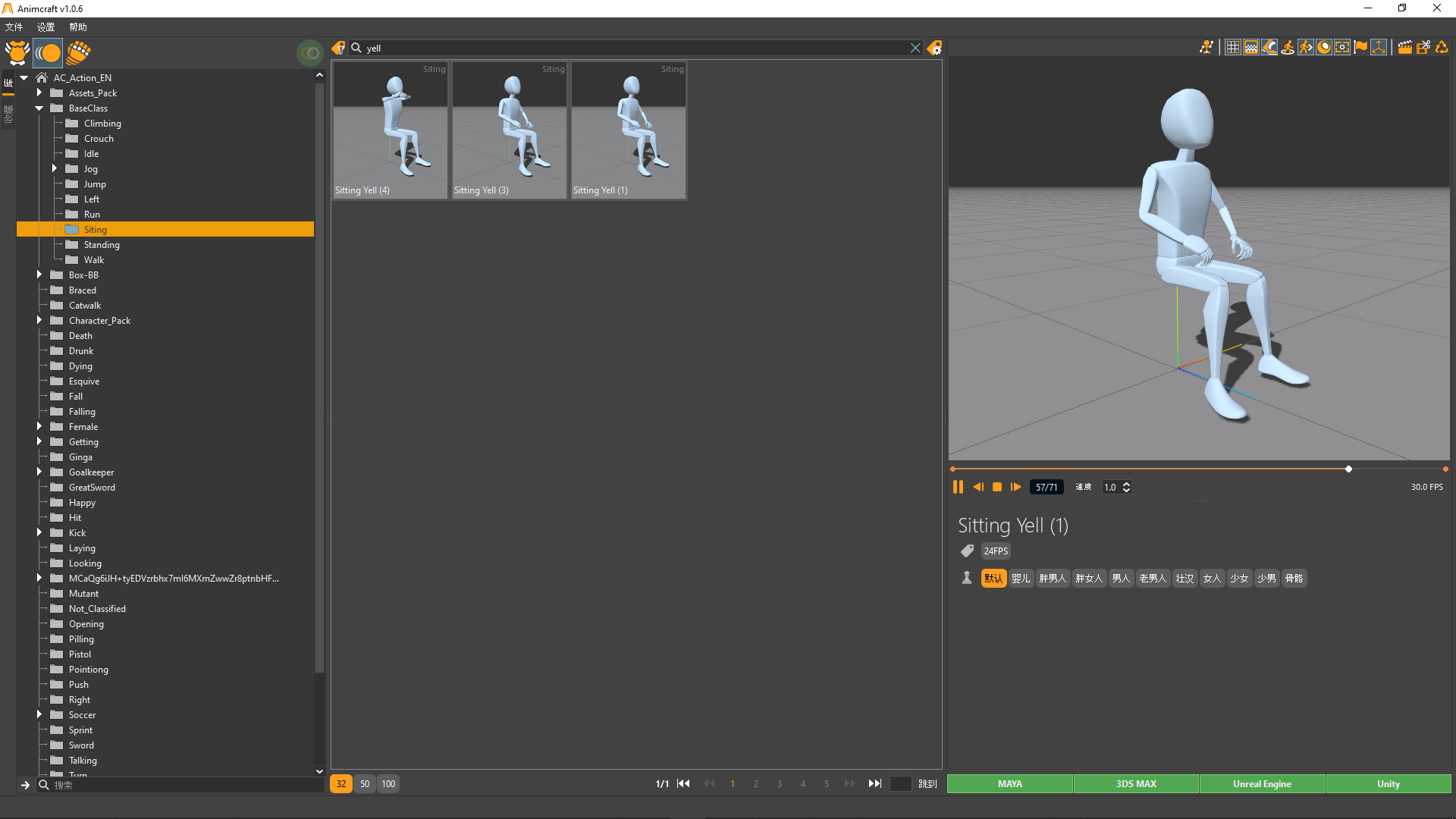Select the Sitting Yell (3) thumbnail

point(510,130)
